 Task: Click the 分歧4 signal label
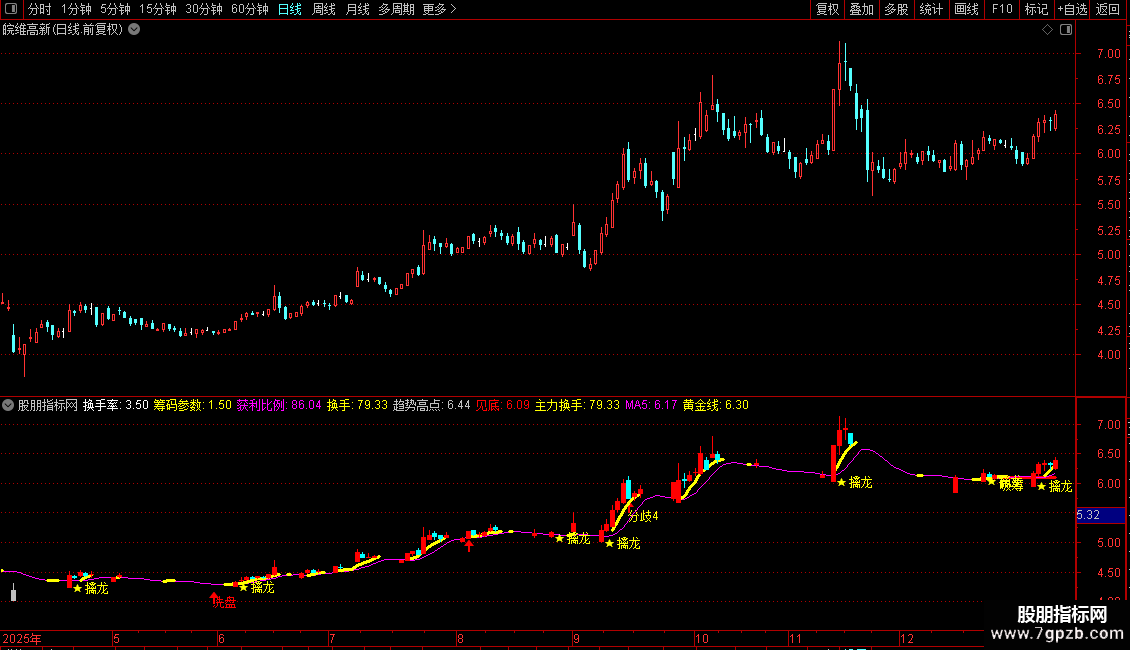[643, 516]
